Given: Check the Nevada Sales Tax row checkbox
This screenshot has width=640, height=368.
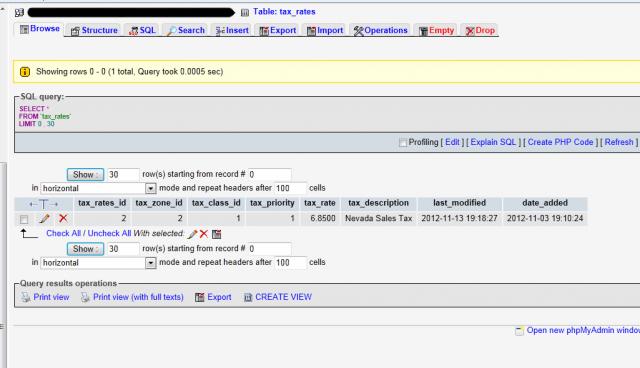Looking at the screenshot, I should tap(24, 219).
